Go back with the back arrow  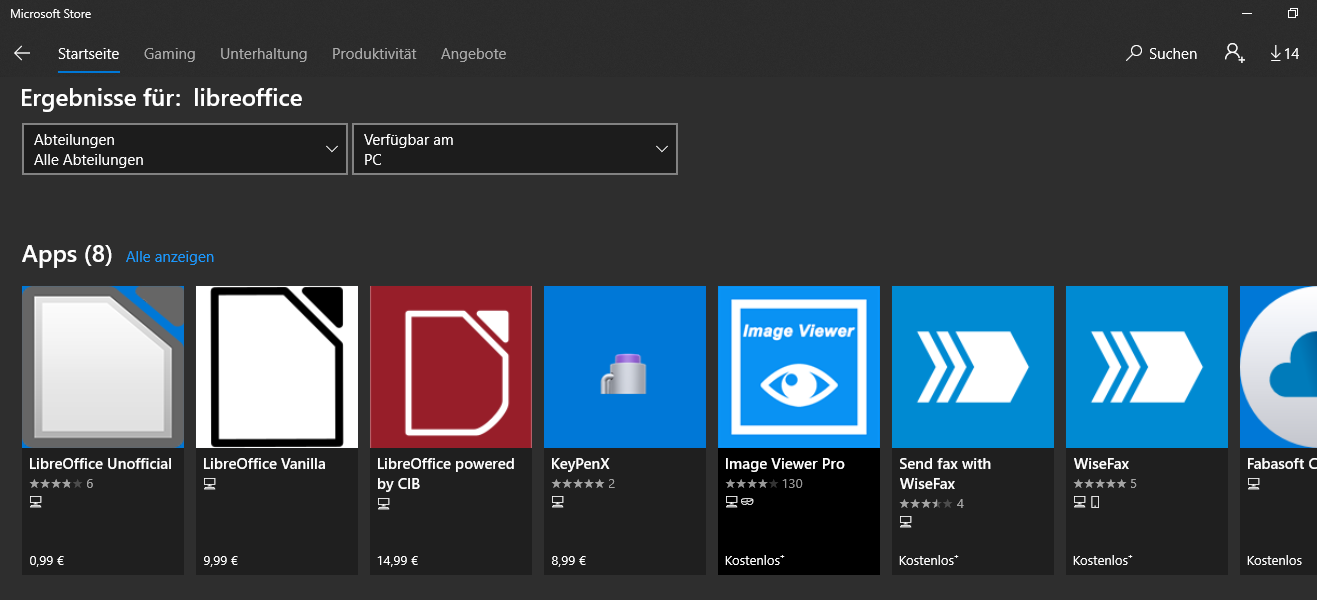[x=22, y=53]
